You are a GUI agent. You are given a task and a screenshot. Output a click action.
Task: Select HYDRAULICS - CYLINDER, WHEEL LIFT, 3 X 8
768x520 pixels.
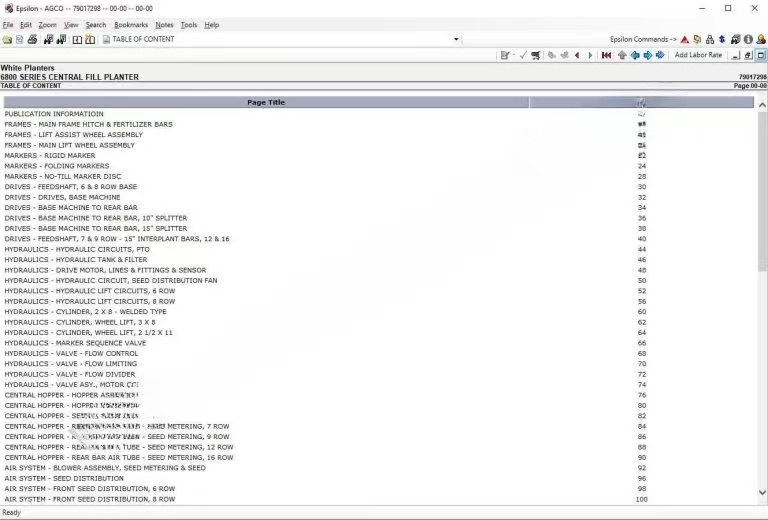pos(378,322)
